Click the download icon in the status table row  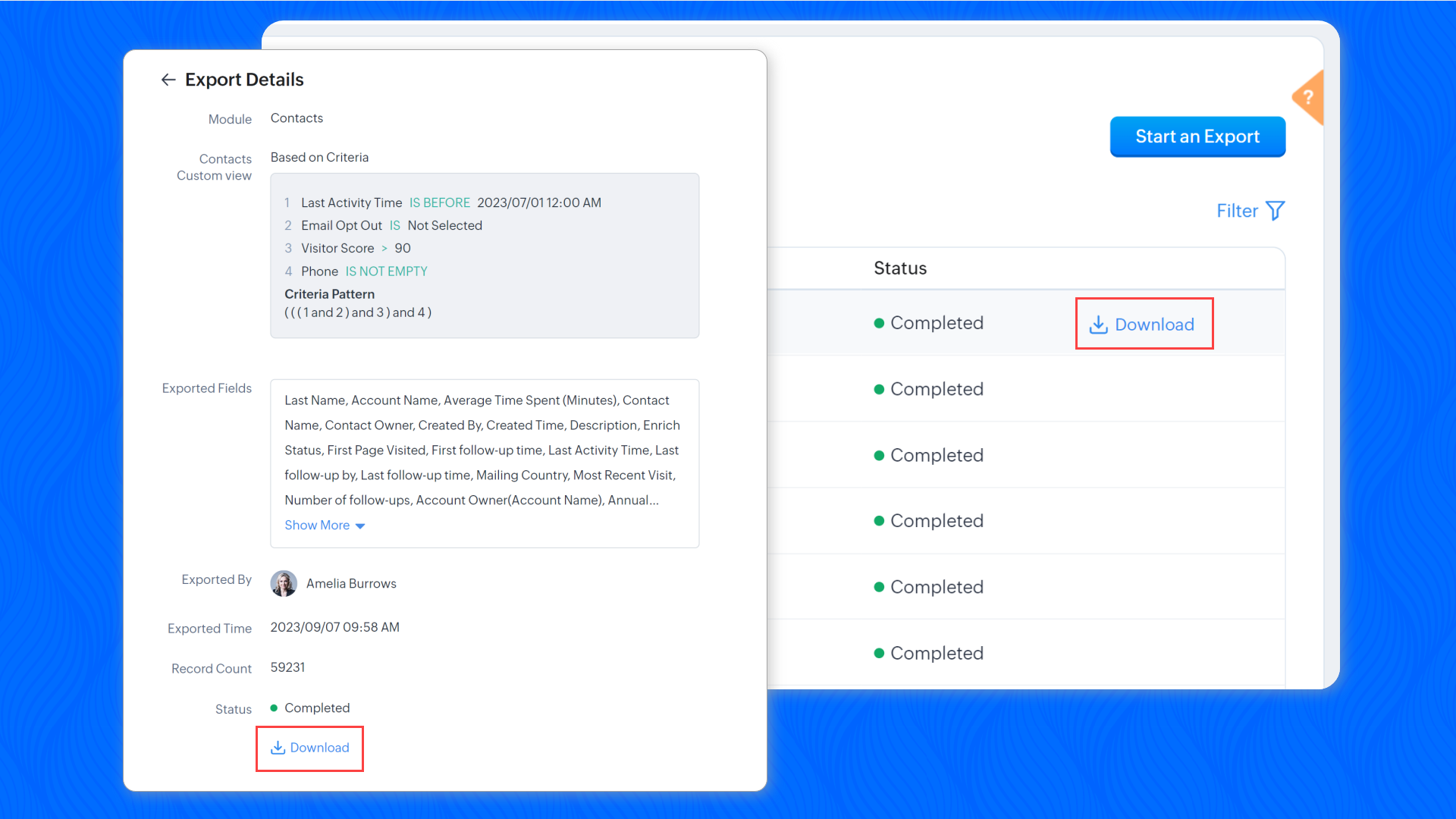coord(1098,325)
